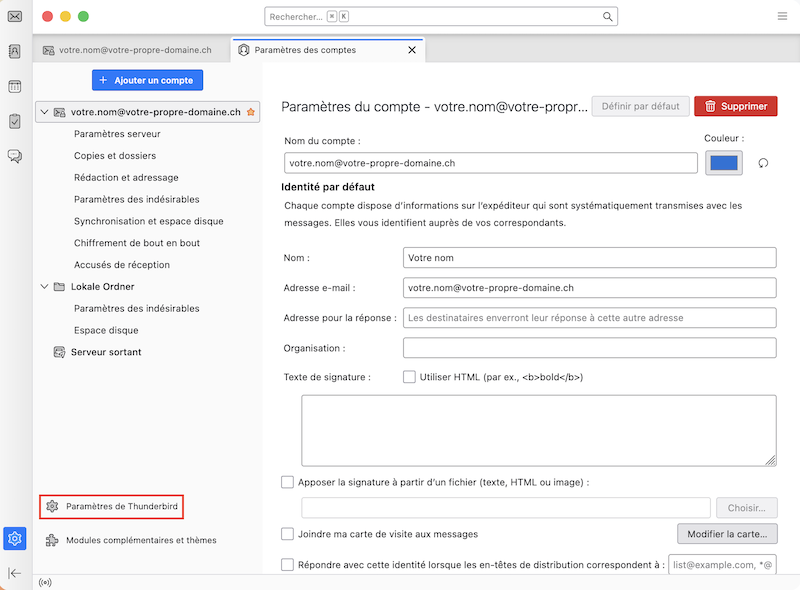Click the search magnifier icon

[x=607, y=16]
